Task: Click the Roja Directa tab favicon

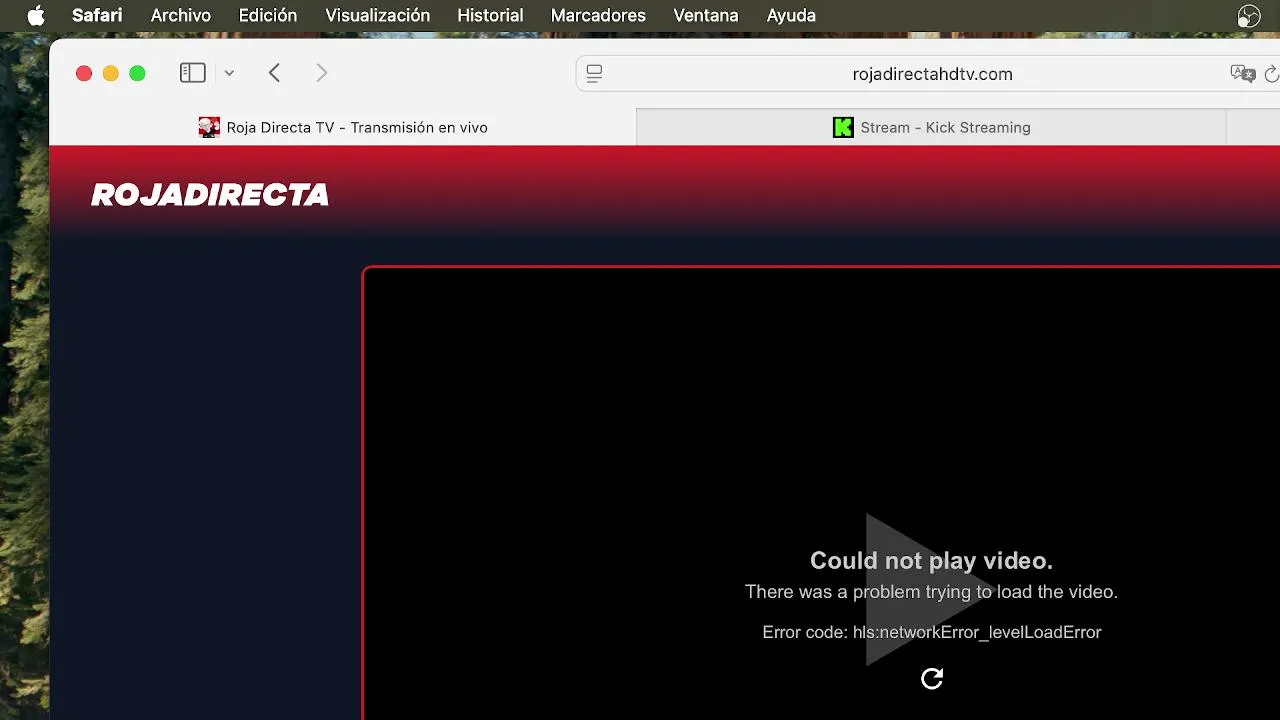Action: (209, 127)
